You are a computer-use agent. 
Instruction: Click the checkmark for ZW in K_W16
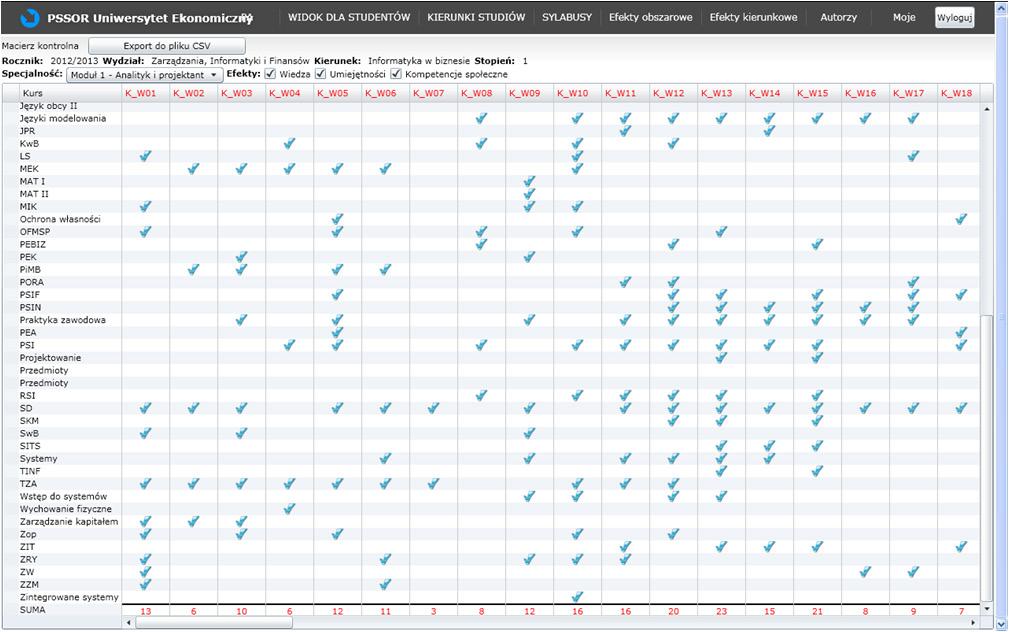tap(866, 572)
